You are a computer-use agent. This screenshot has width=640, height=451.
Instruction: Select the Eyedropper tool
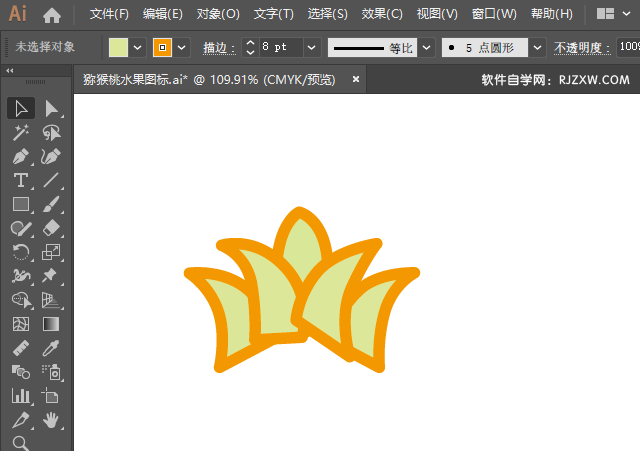click(51, 348)
